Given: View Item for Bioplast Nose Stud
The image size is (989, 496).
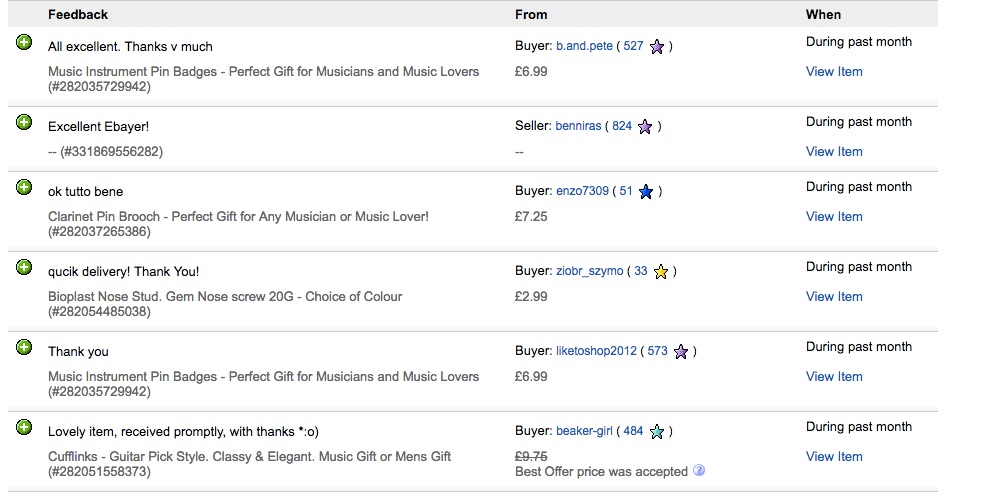Looking at the screenshot, I should point(834,297).
